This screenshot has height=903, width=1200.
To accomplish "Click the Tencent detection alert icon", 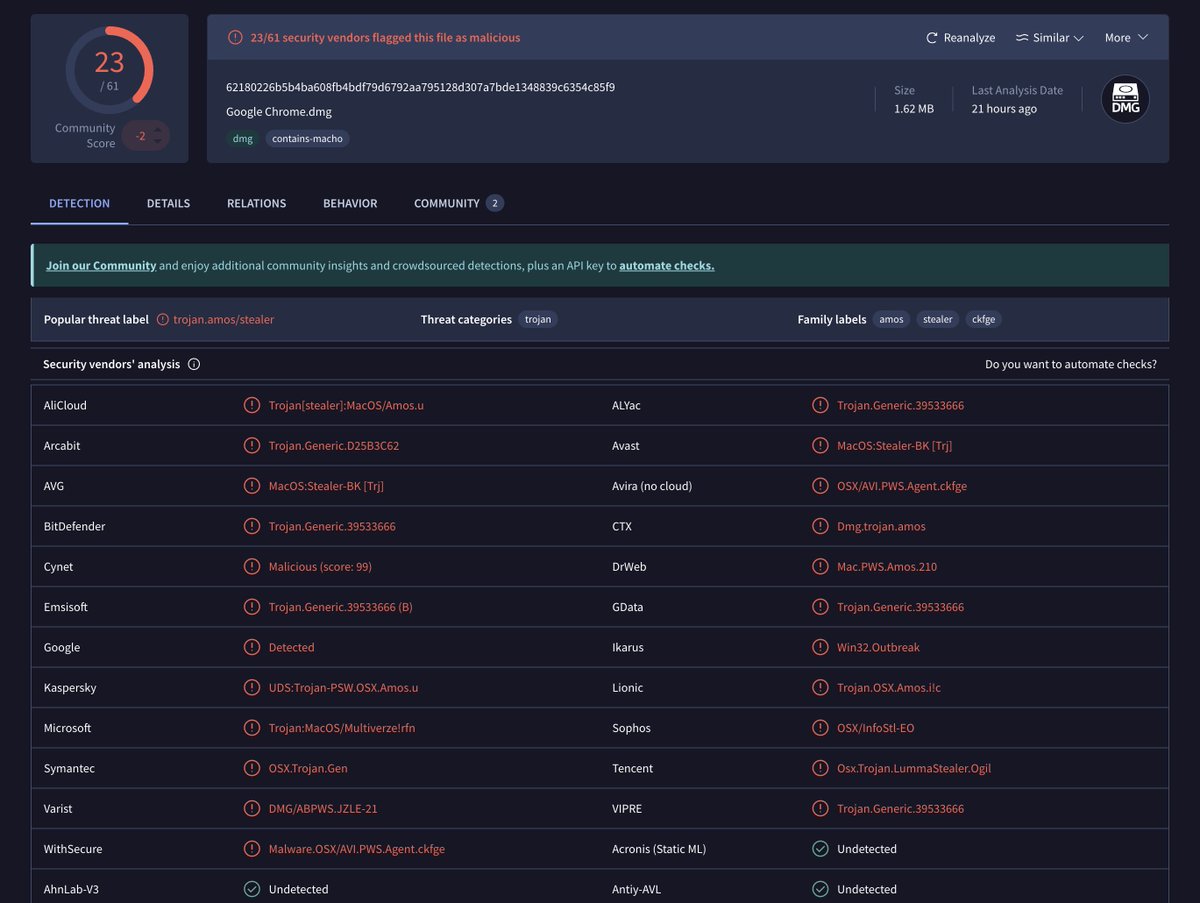I will click(x=820, y=769).
